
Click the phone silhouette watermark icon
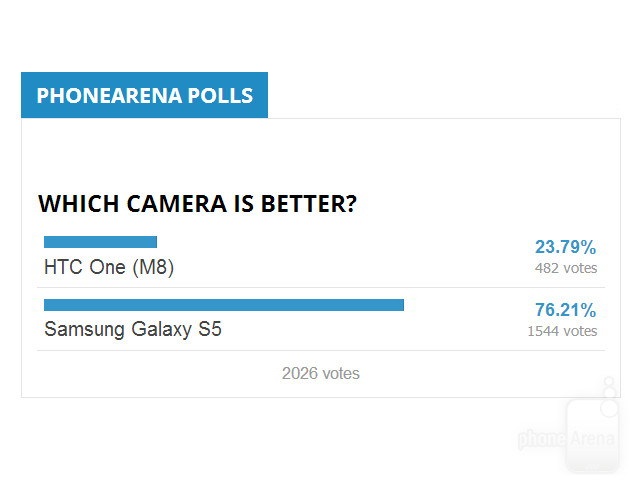pyautogui.click(x=592, y=428)
